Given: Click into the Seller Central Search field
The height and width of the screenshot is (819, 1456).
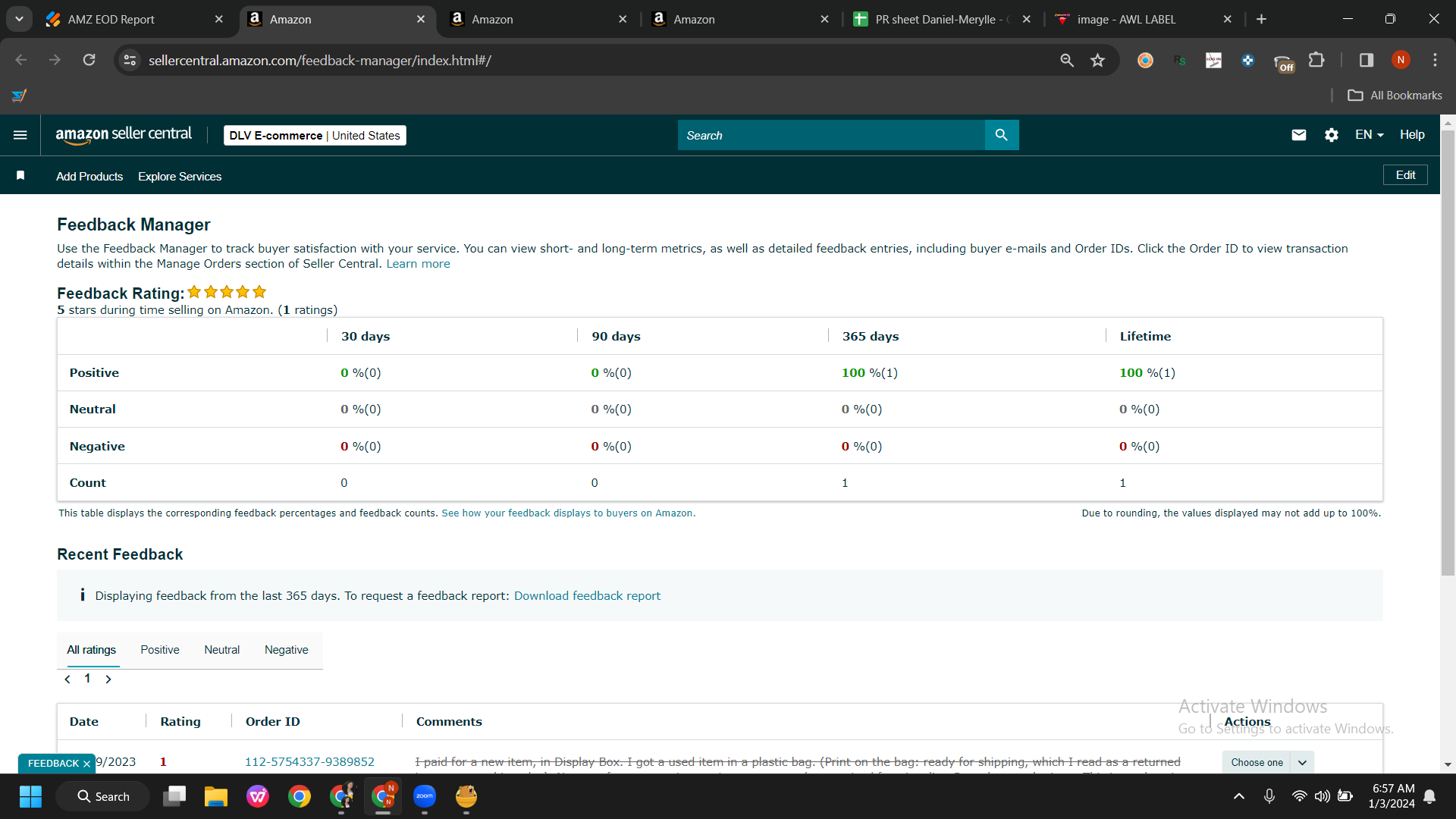Looking at the screenshot, I should pos(831,135).
